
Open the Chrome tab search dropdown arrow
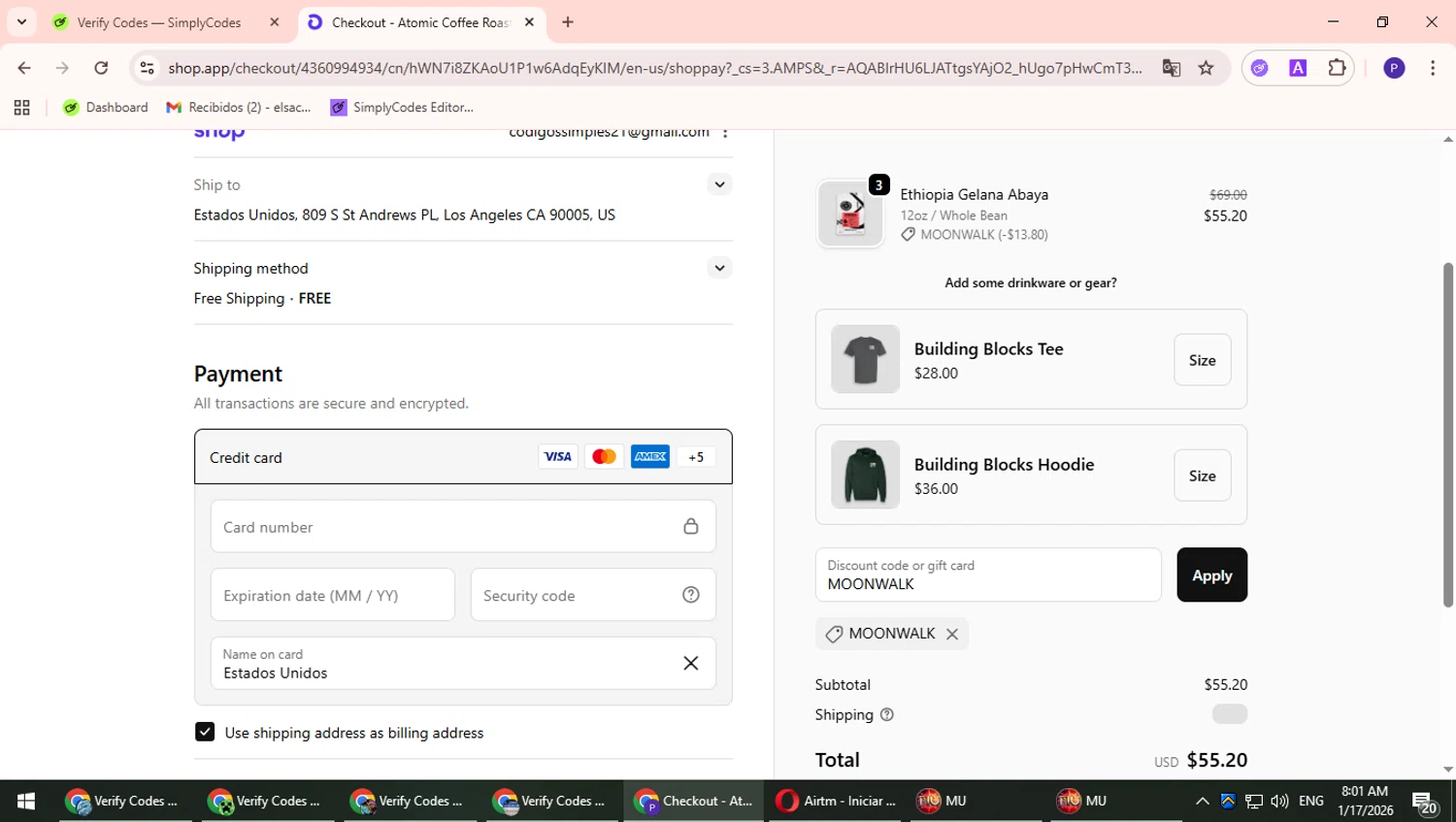[x=21, y=21]
